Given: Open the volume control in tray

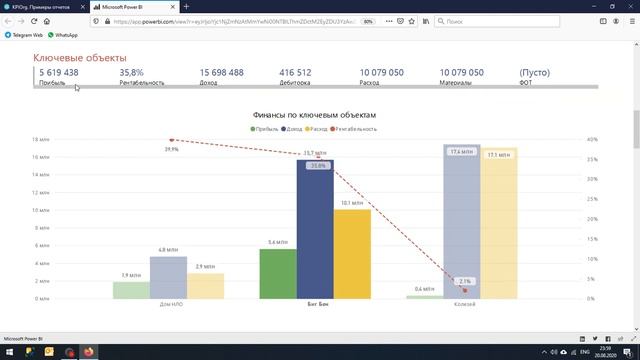Looking at the screenshot, I should pyautogui.click(x=554, y=352).
